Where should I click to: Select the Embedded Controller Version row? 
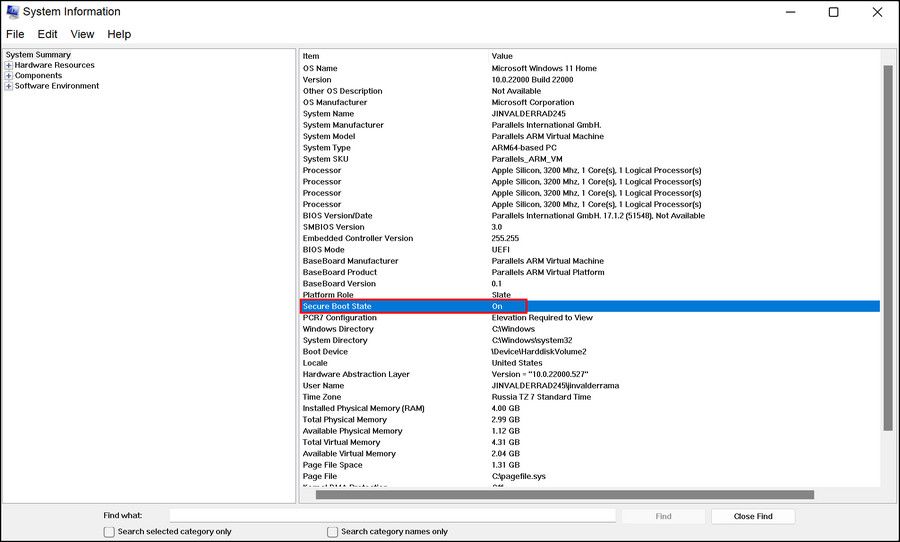tap(590, 238)
